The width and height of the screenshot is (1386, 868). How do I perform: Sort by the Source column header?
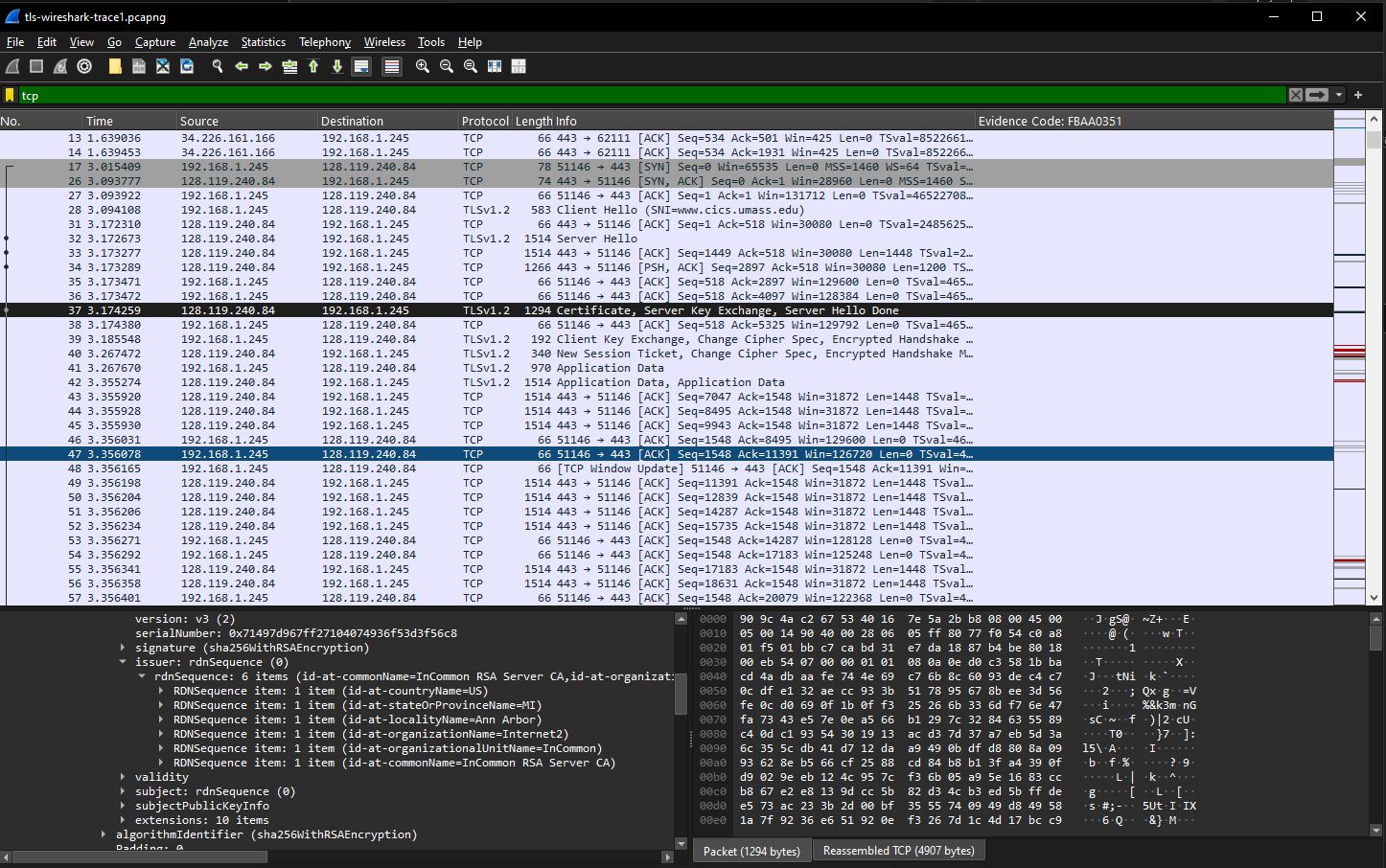(x=247, y=121)
